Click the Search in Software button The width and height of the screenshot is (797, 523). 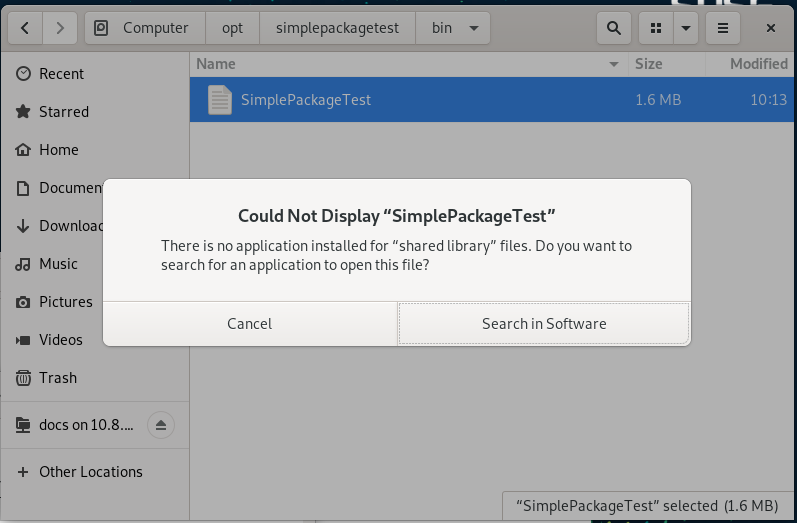click(544, 323)
